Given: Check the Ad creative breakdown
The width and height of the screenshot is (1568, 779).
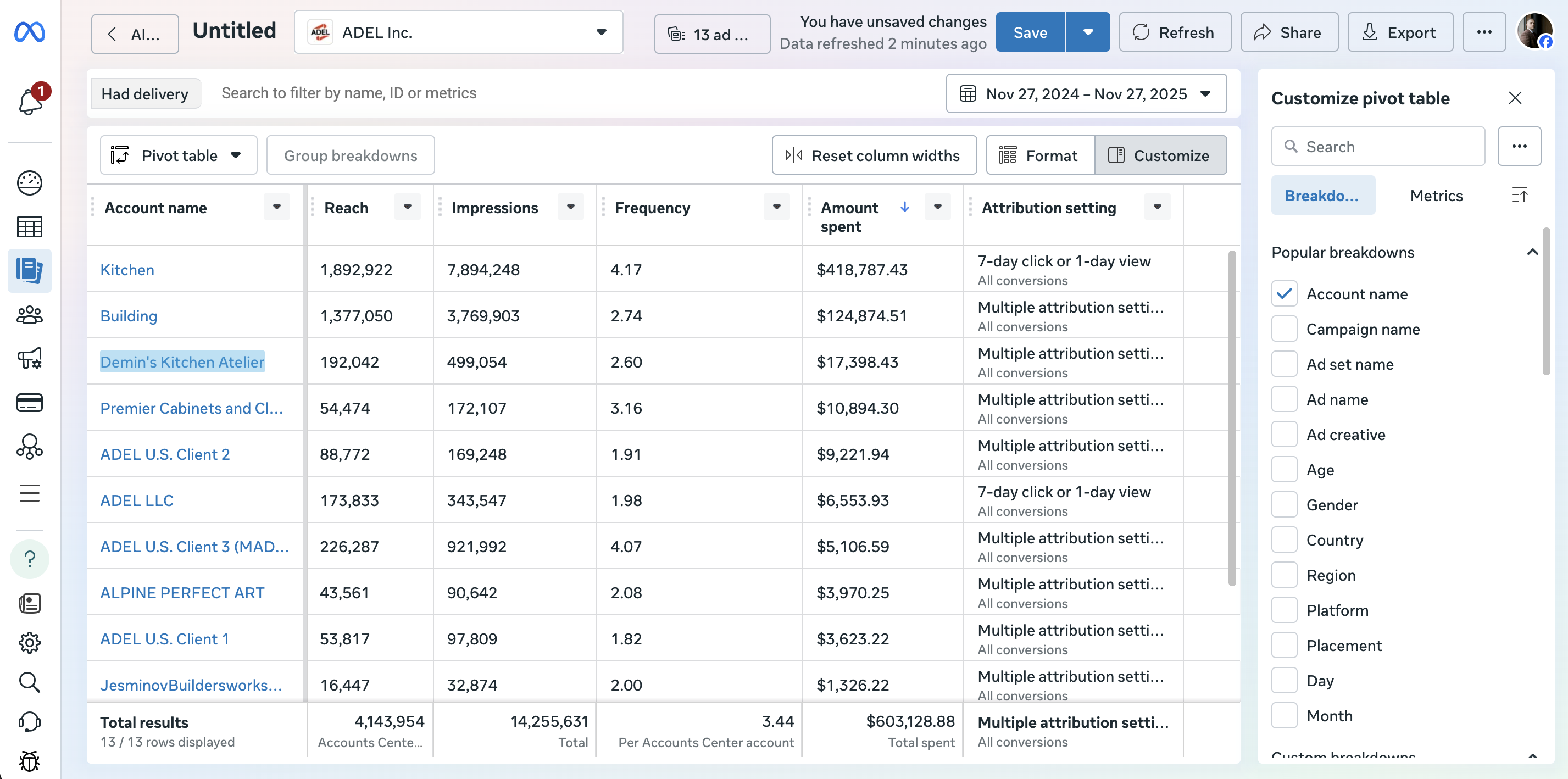Looking at the screenshot, I should 1285,435.
